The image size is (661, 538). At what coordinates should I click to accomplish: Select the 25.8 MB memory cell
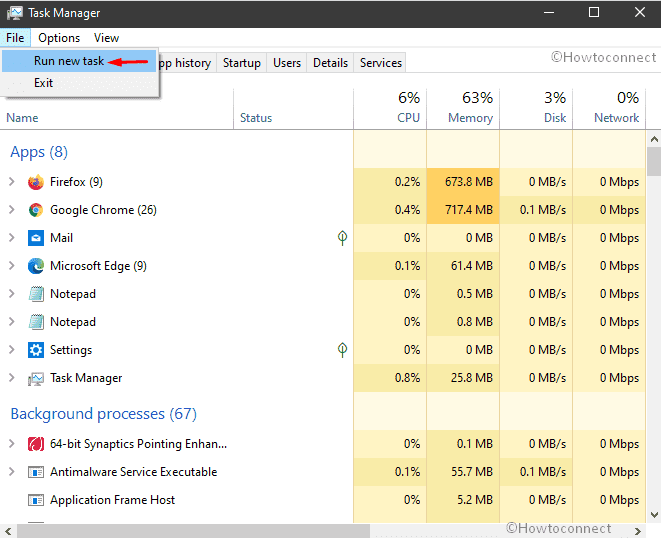[463, 378]
